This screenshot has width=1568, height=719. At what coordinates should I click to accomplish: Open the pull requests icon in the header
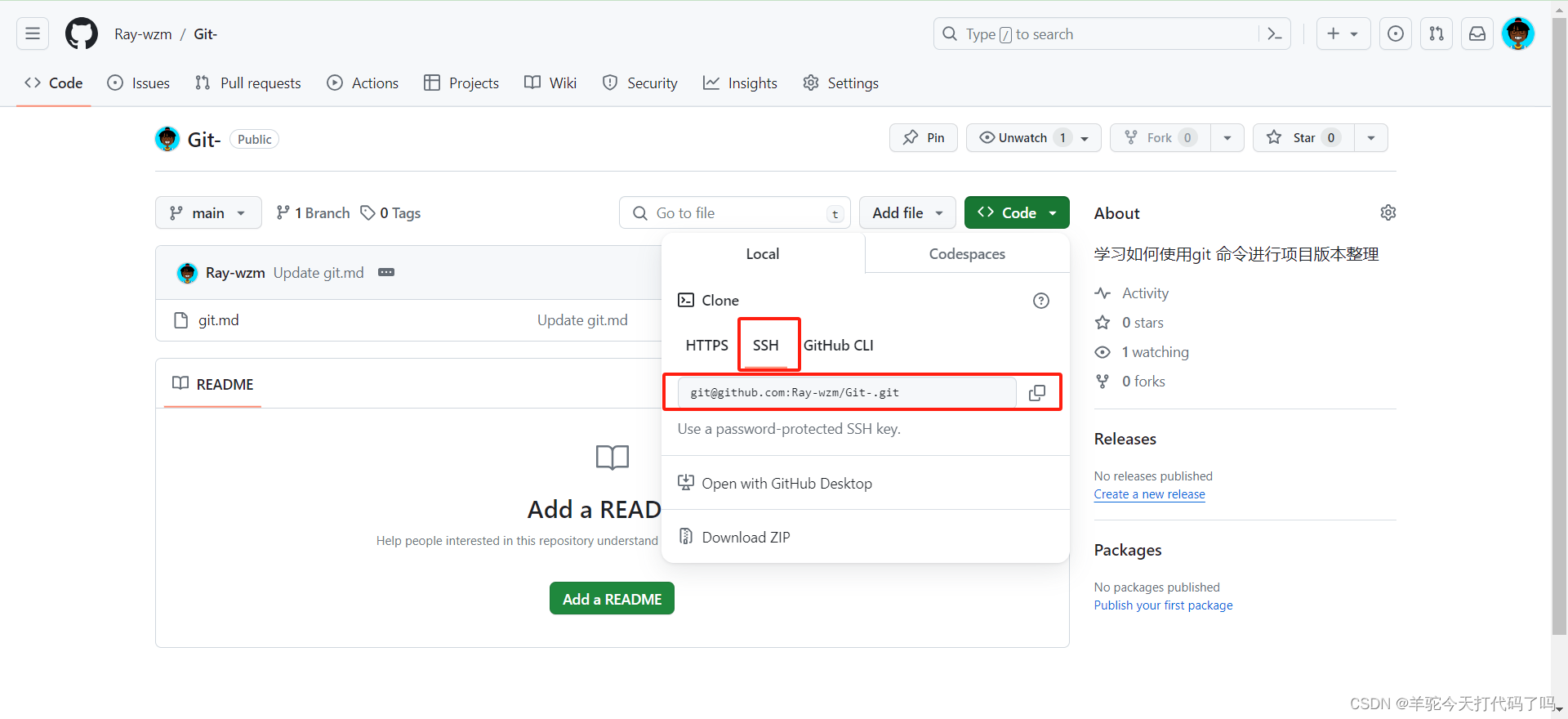tap(1437, 33)
